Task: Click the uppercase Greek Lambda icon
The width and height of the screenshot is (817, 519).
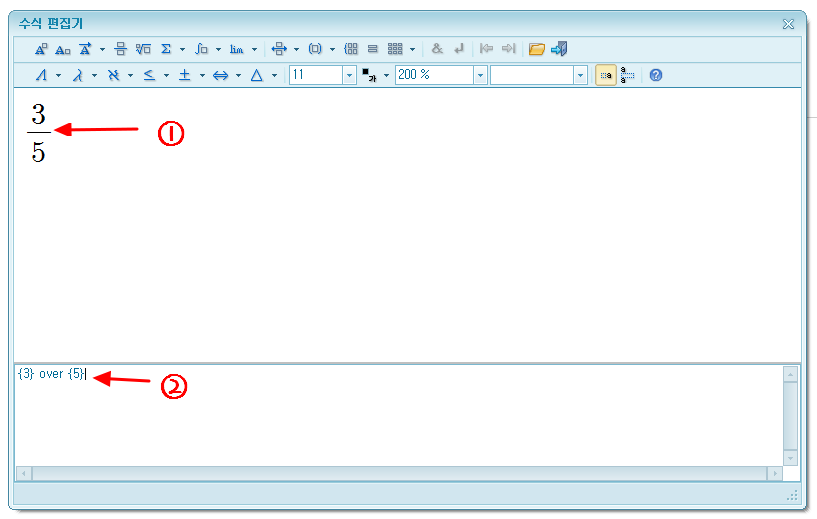Action: click(42, 76)
